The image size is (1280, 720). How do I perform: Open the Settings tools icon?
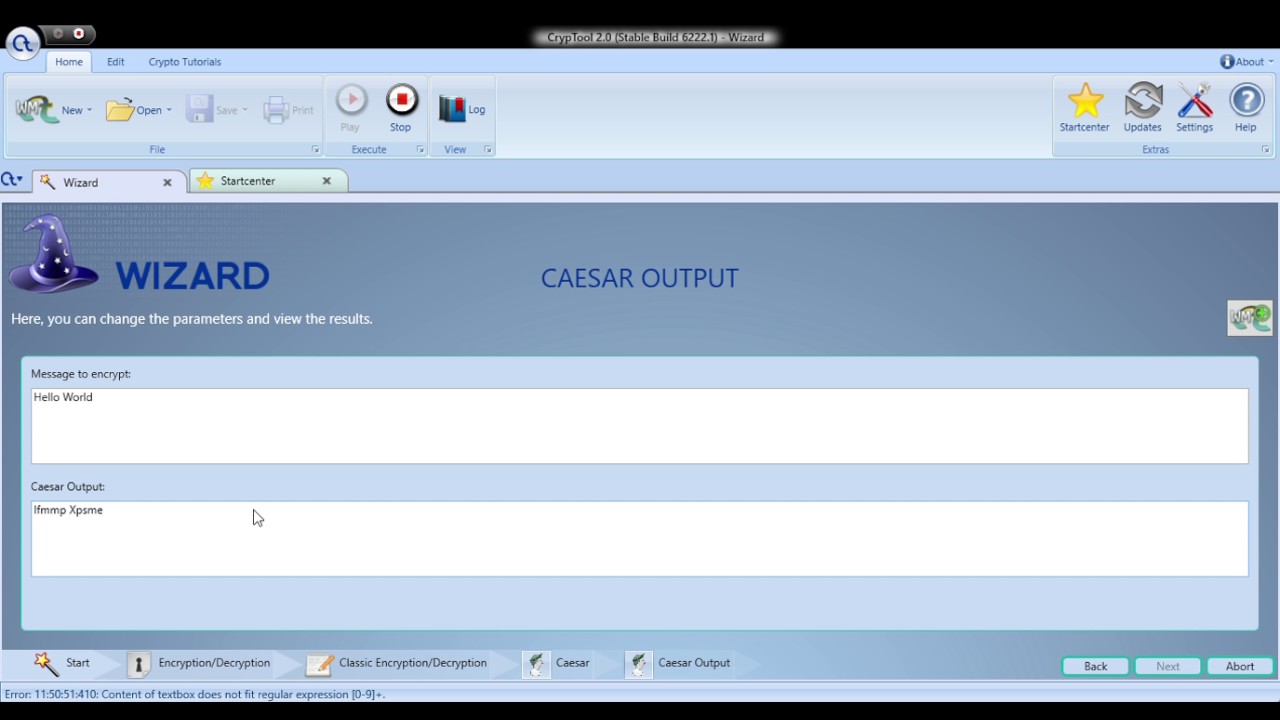tap(1194, 101)
